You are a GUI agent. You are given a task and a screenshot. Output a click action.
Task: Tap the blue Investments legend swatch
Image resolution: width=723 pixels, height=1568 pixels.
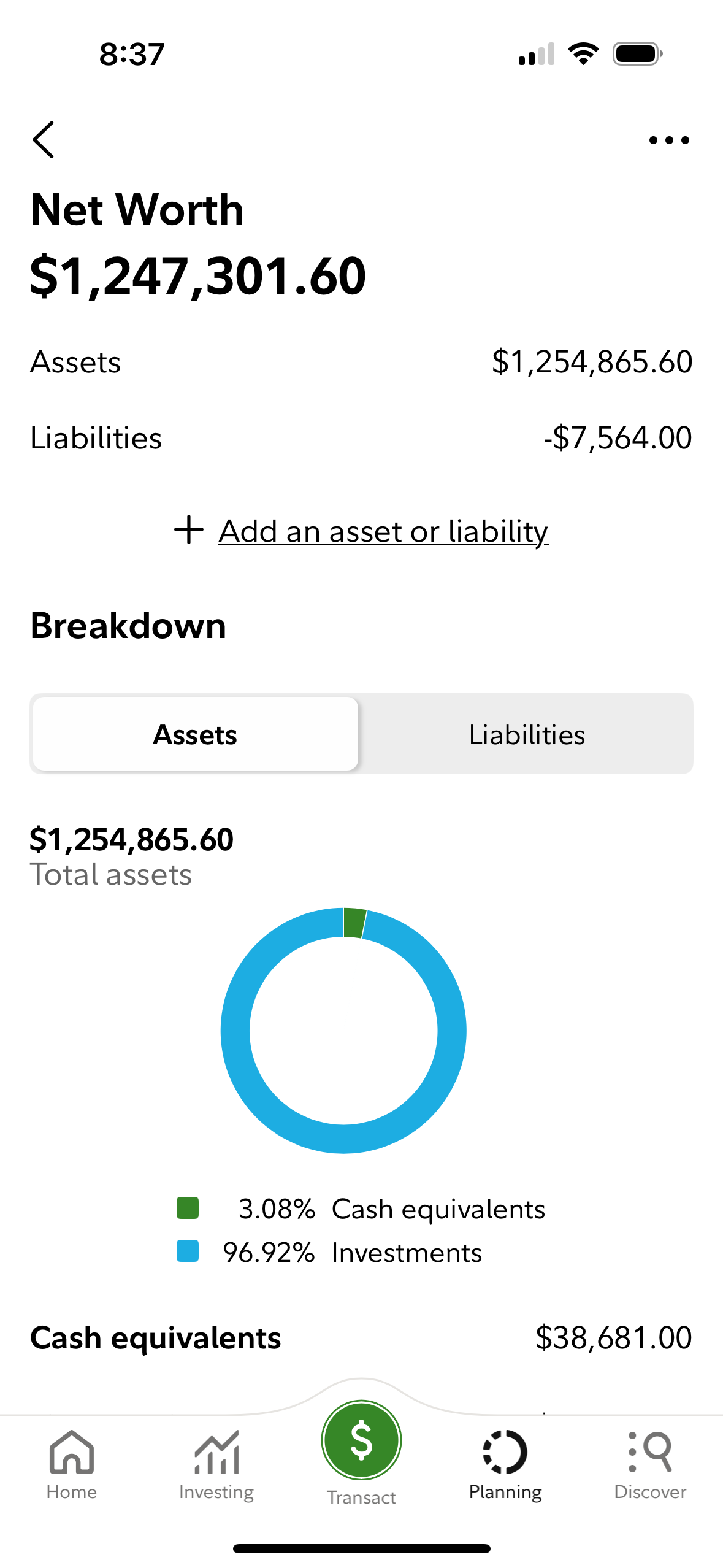click(x=188, y=1251)
